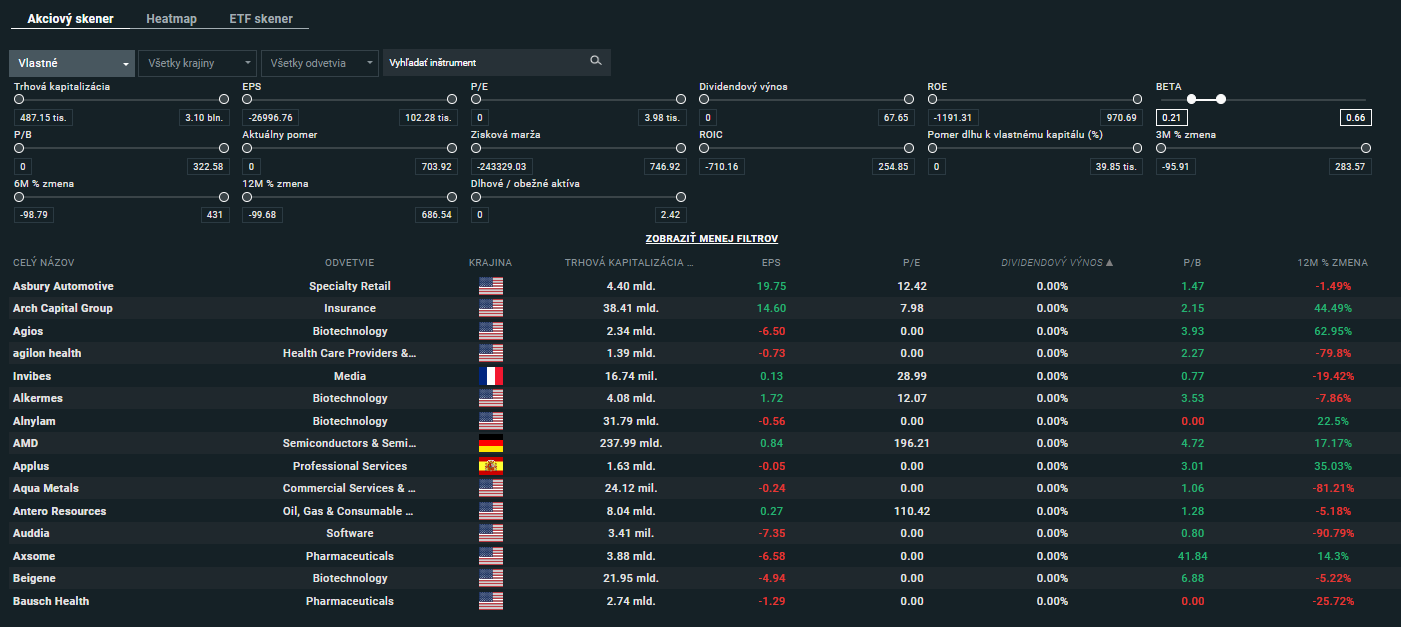Click the BETA slider right handle
This screenshot has height=627, width=1401.
click(1221, 99)
